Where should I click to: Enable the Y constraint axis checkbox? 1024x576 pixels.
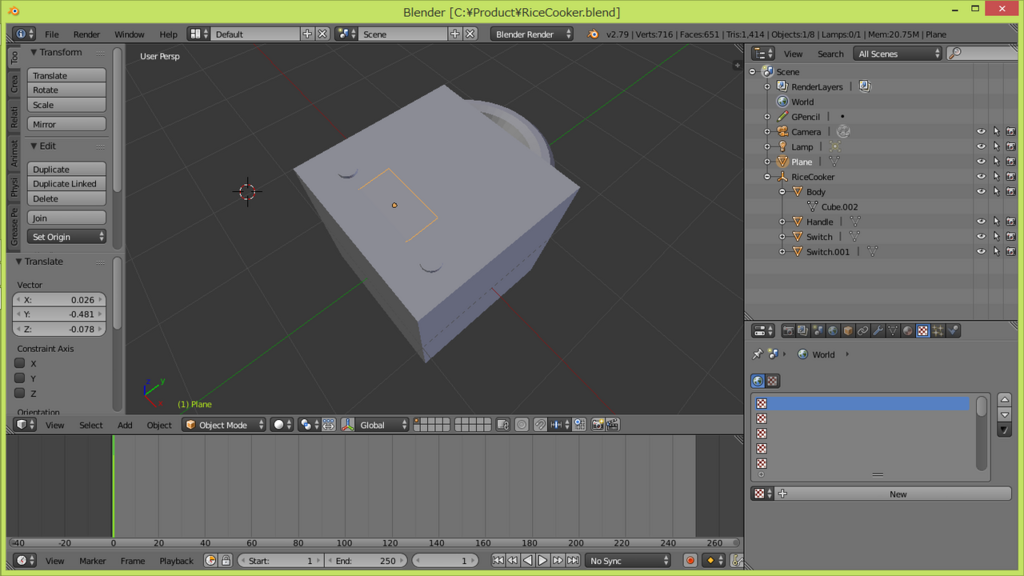[20, 378]
